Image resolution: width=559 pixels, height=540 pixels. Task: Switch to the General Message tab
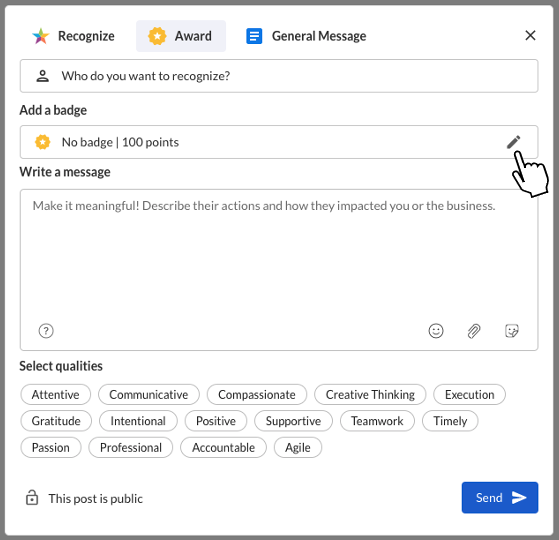pyautogui.click(x=307, y=36)
